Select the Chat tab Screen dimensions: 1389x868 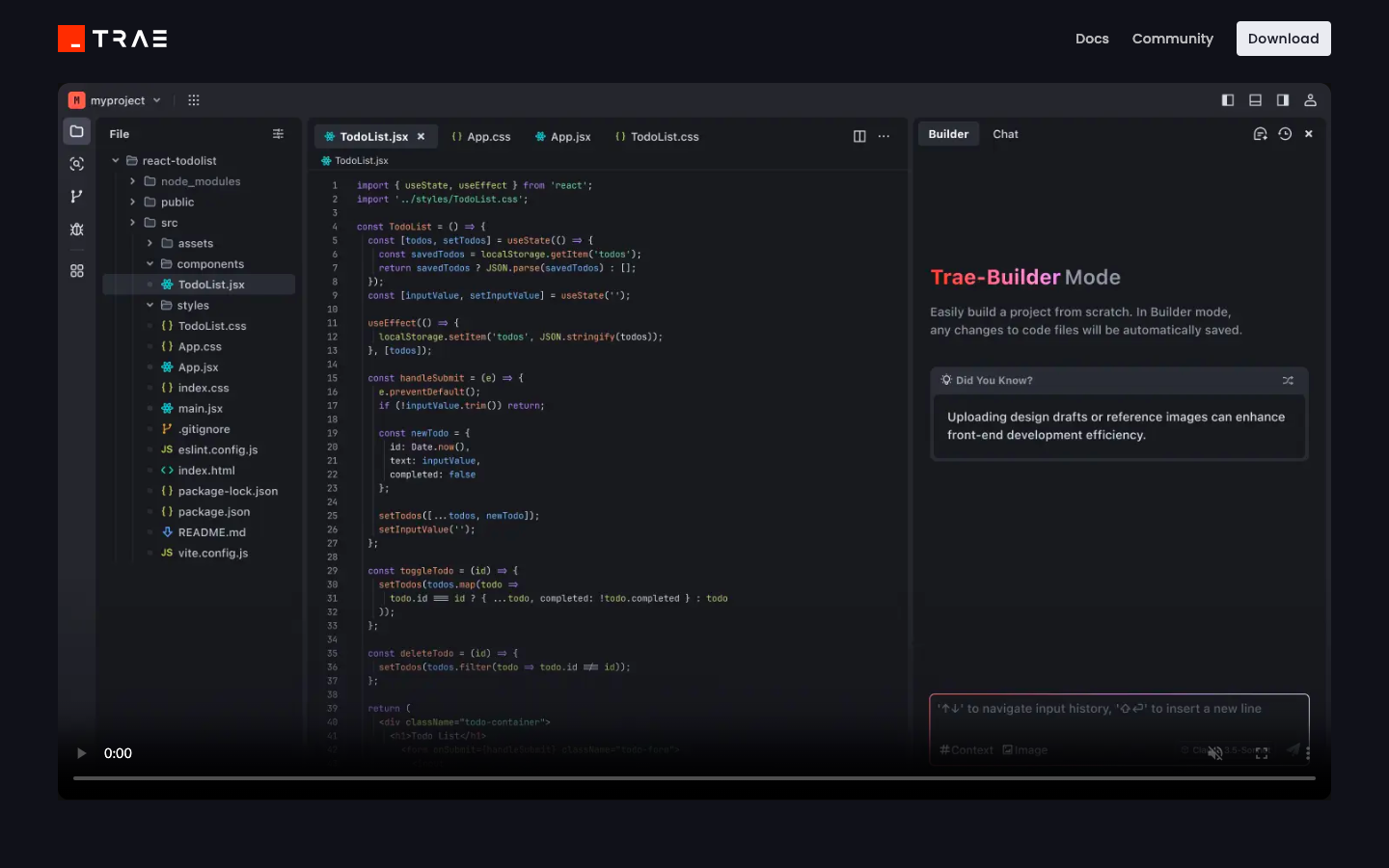1005,134
